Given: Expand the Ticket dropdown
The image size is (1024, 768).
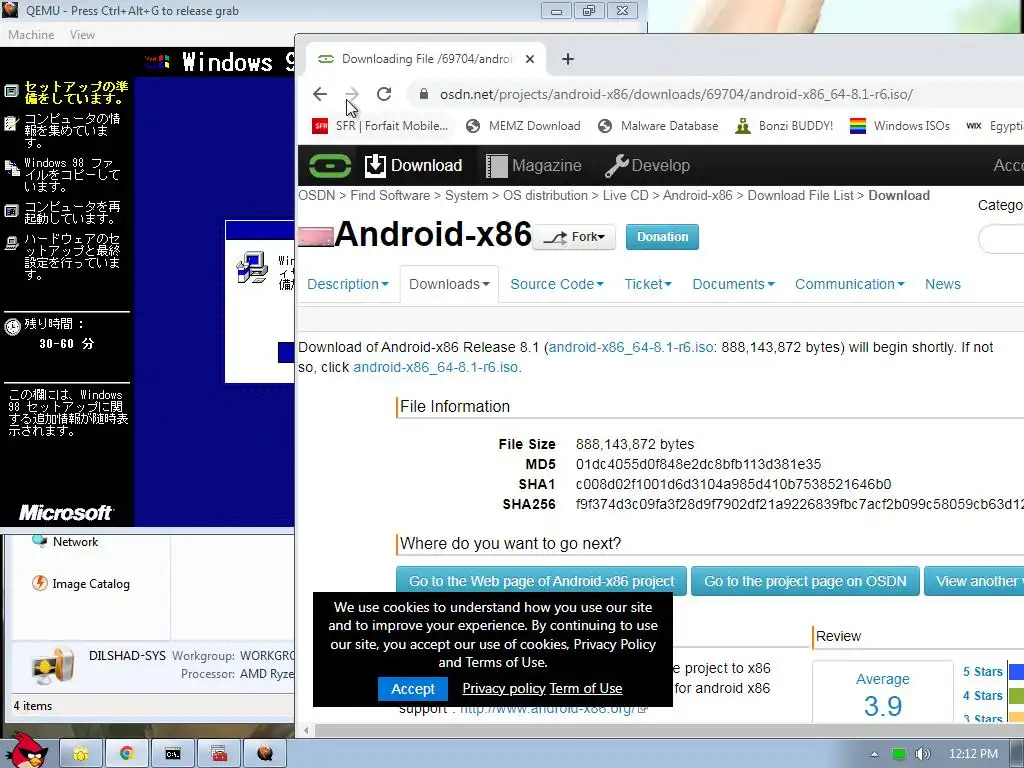Looking at the screenshot, I should [x=648, y=284].
